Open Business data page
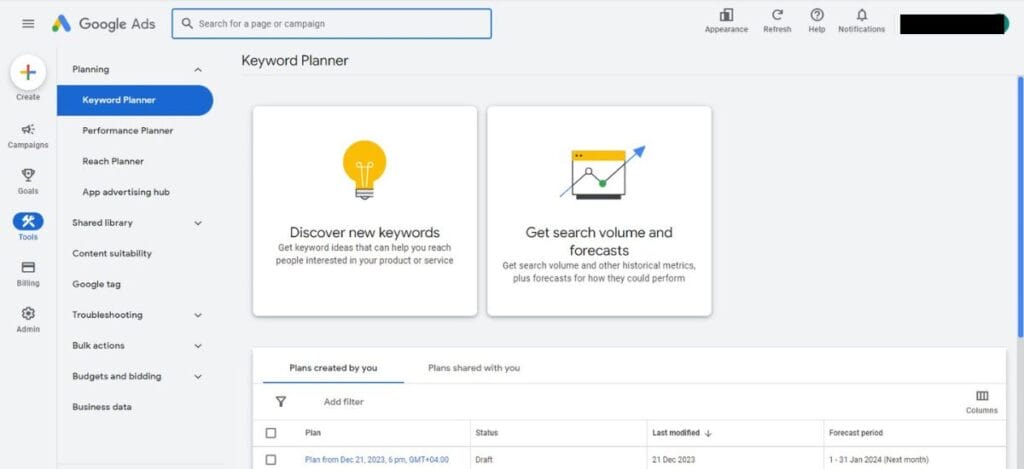Screen dimensions: 1024x469 click(x=102, y=406)
